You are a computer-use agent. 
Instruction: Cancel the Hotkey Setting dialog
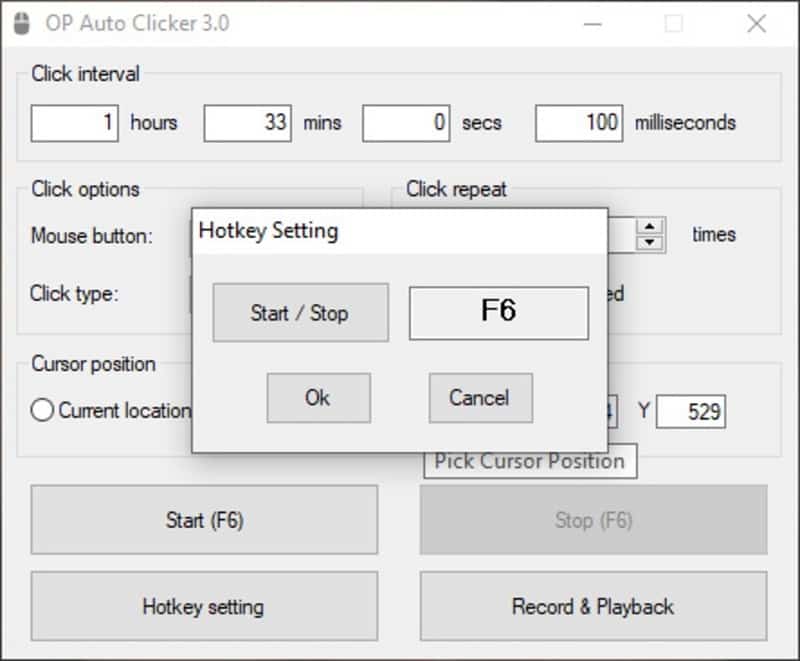pyautogui.click(x=480, y=397)
